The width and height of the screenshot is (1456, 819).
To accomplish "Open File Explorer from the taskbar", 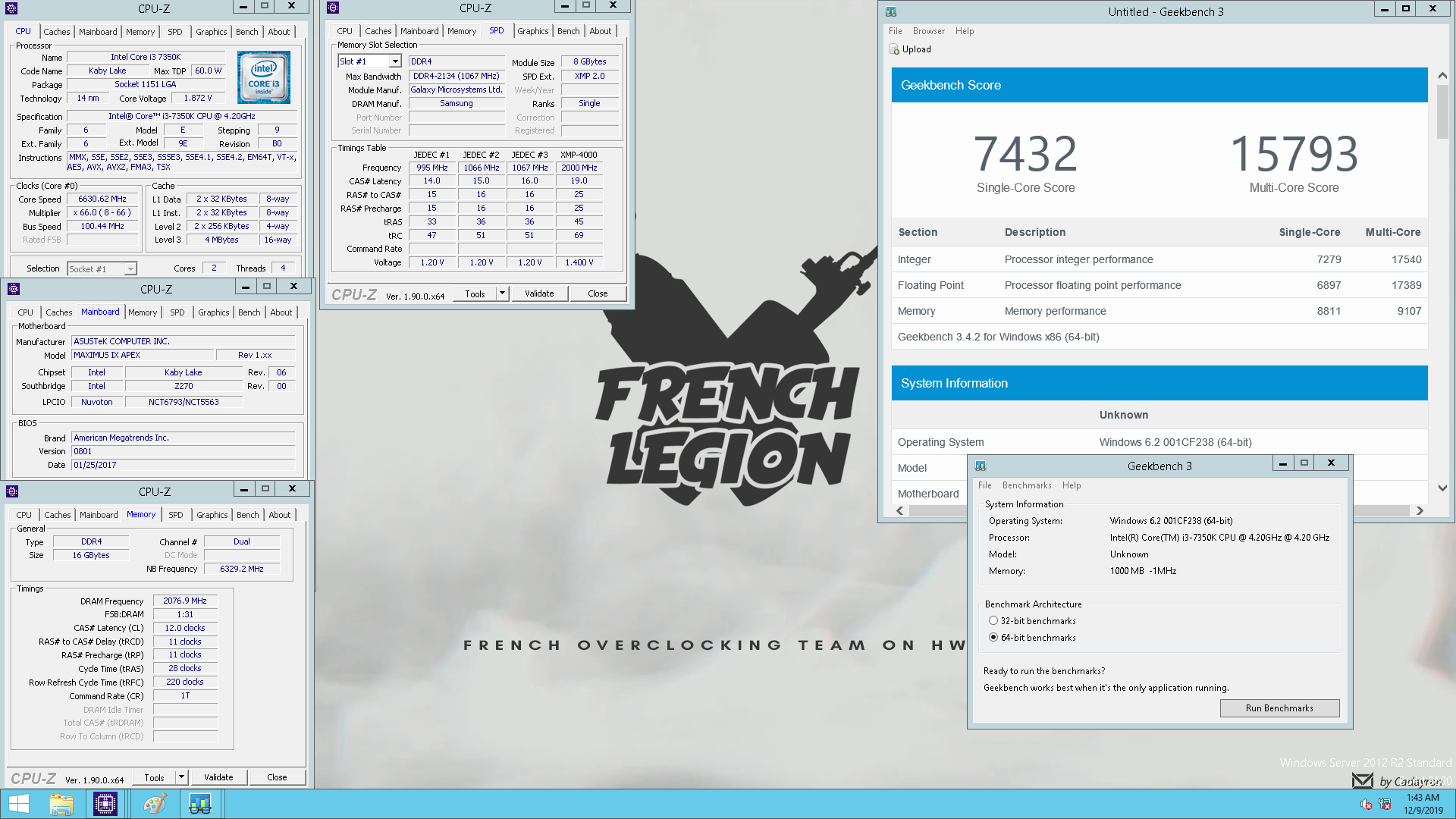I will [61, 804].
